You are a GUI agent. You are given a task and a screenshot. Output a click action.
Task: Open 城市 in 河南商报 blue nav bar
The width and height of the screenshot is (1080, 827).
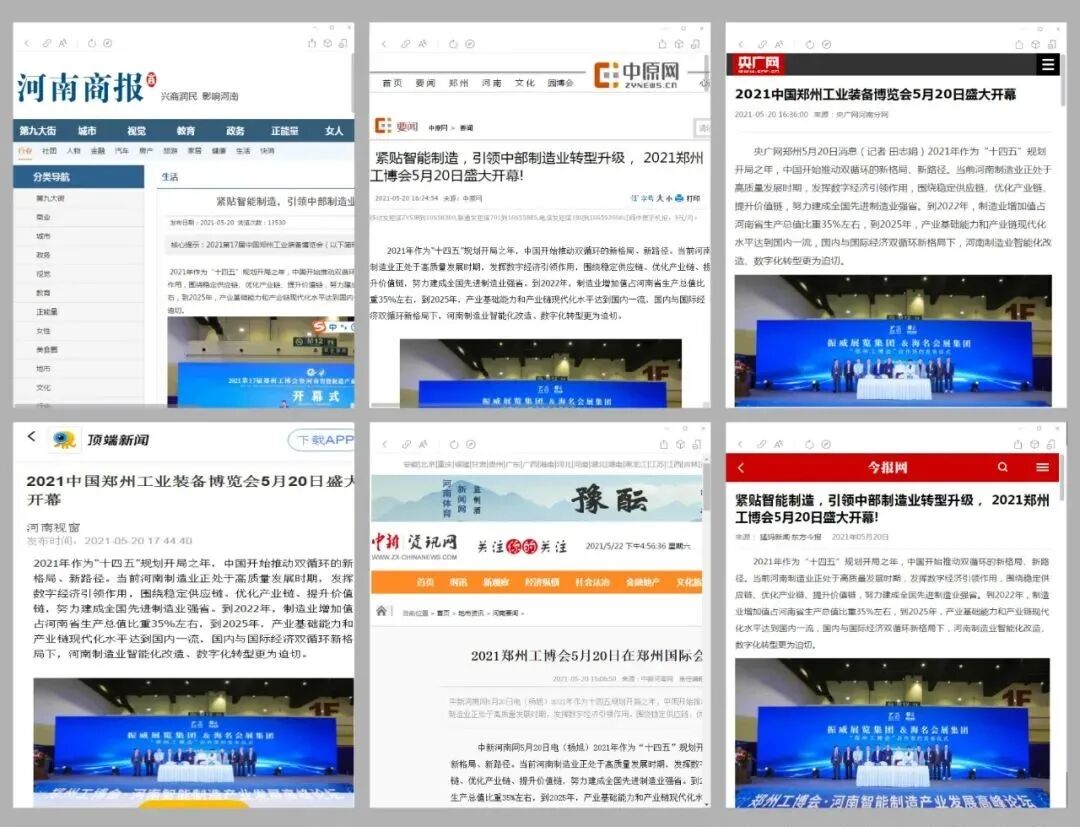tap(87, 130)
